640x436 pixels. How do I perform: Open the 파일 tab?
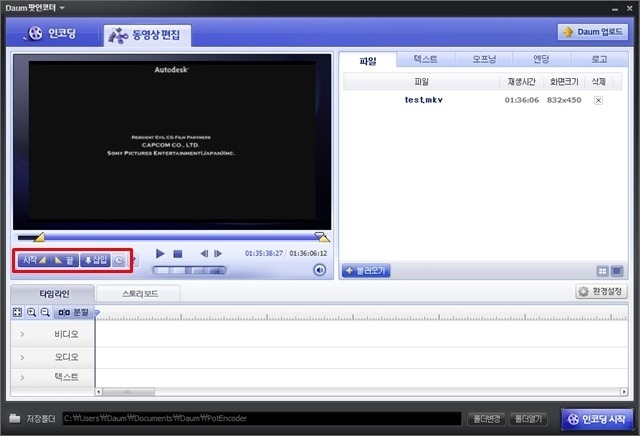367,61
